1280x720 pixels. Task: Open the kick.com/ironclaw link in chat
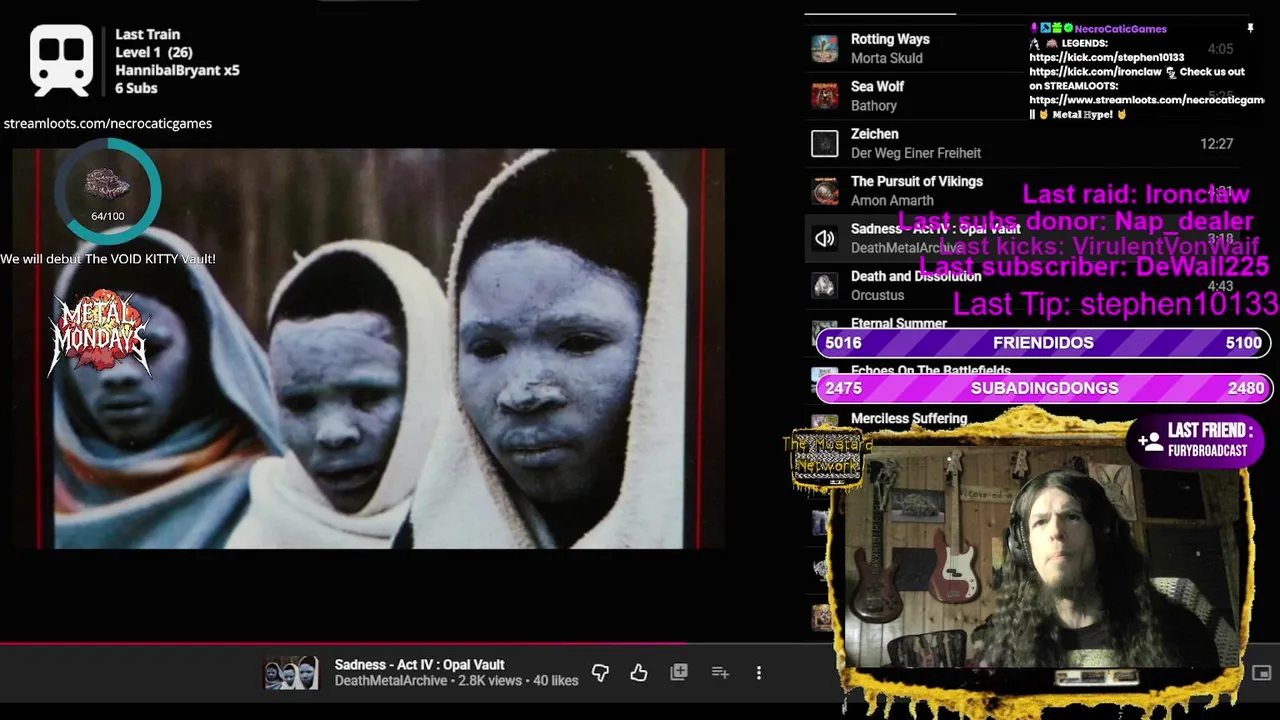(1095, 72)
